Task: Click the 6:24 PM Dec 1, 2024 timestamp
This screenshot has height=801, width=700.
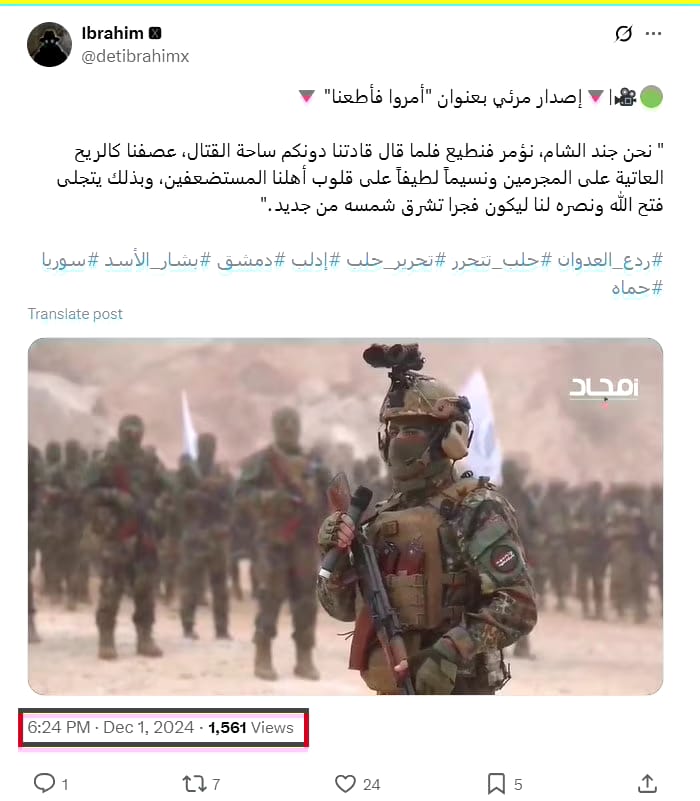Action: 111,727
